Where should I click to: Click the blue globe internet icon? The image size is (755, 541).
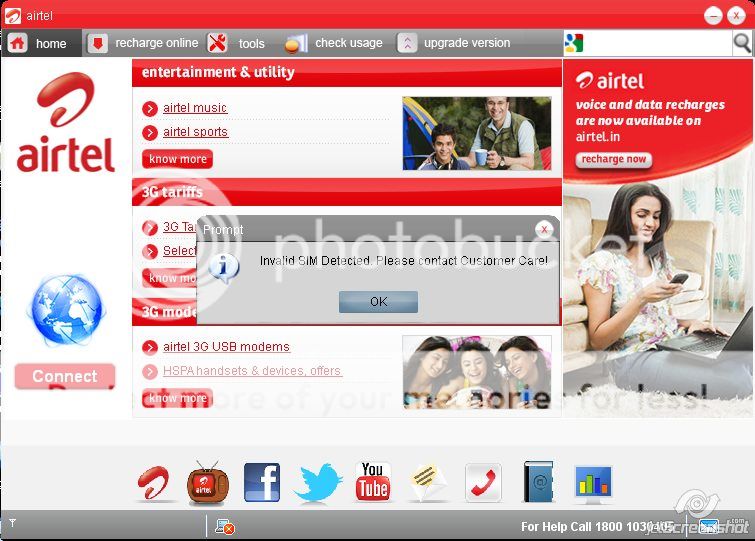tap(66, 310)
